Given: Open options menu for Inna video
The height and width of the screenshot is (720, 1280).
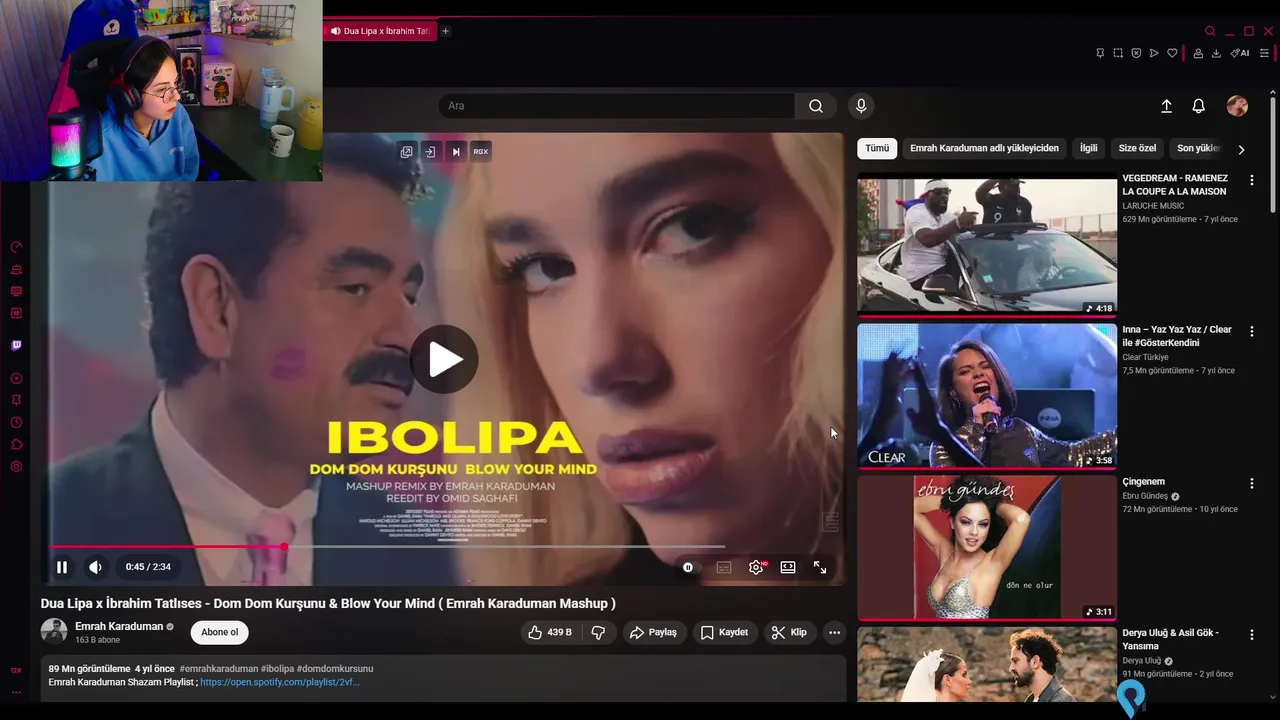Looking at the screenshot, I should tap(1251, 331).
